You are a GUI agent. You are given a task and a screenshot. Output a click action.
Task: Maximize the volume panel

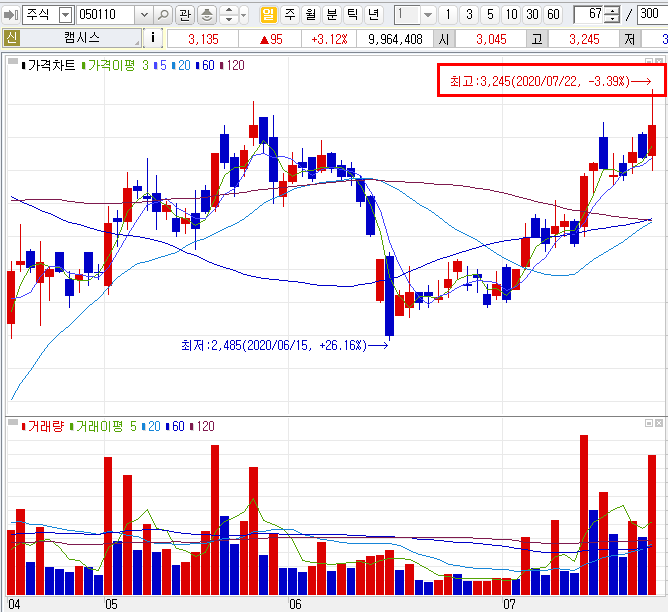[649, 423]
